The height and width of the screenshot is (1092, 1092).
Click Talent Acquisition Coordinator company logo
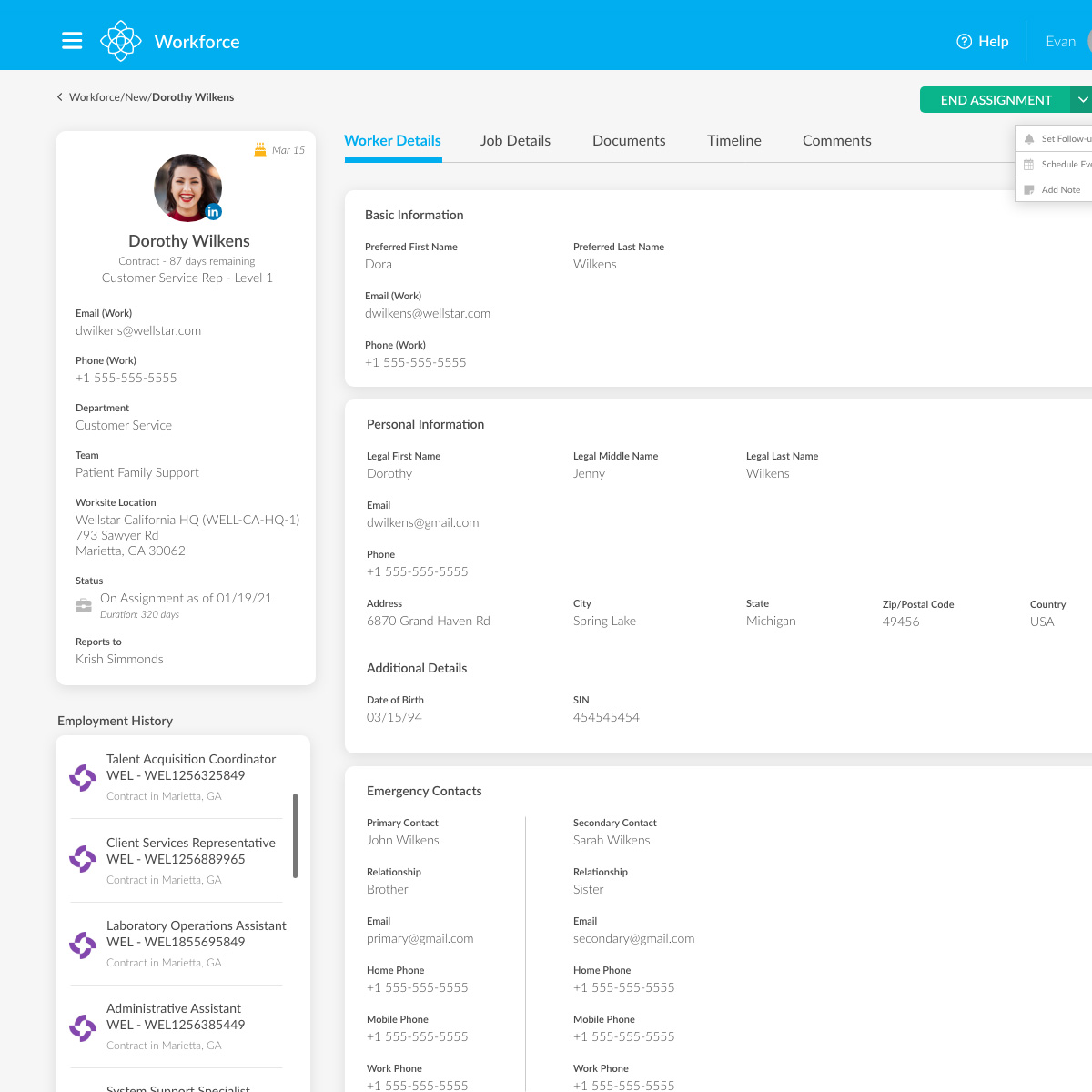click(83, 777)
